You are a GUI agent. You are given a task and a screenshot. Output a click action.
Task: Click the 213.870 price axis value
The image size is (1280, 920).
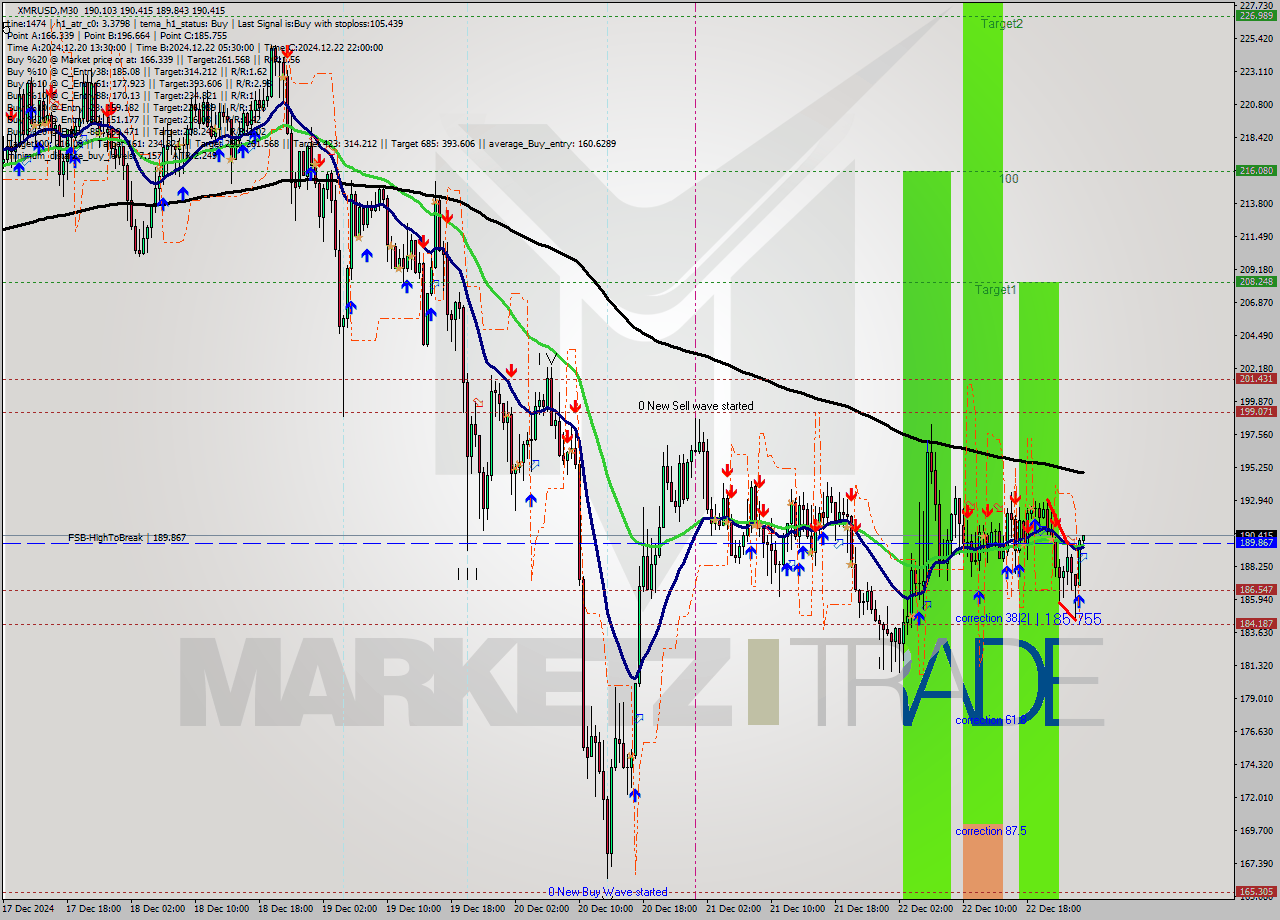[1256, 204]
